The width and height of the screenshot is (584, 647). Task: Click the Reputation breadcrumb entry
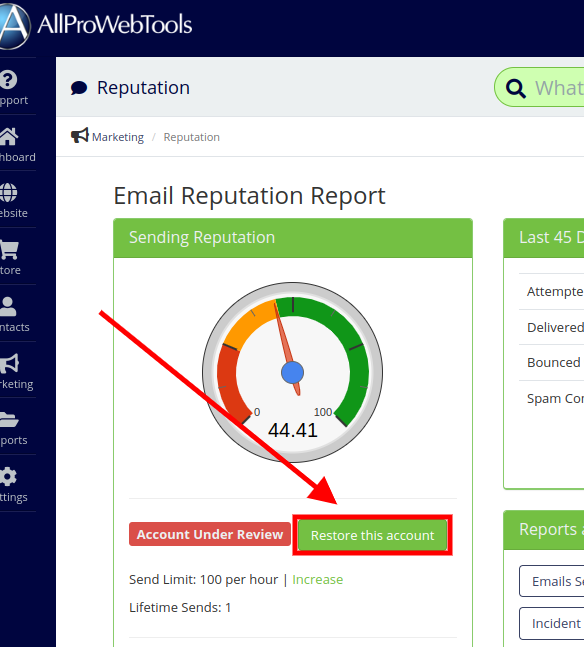[192, 137]
